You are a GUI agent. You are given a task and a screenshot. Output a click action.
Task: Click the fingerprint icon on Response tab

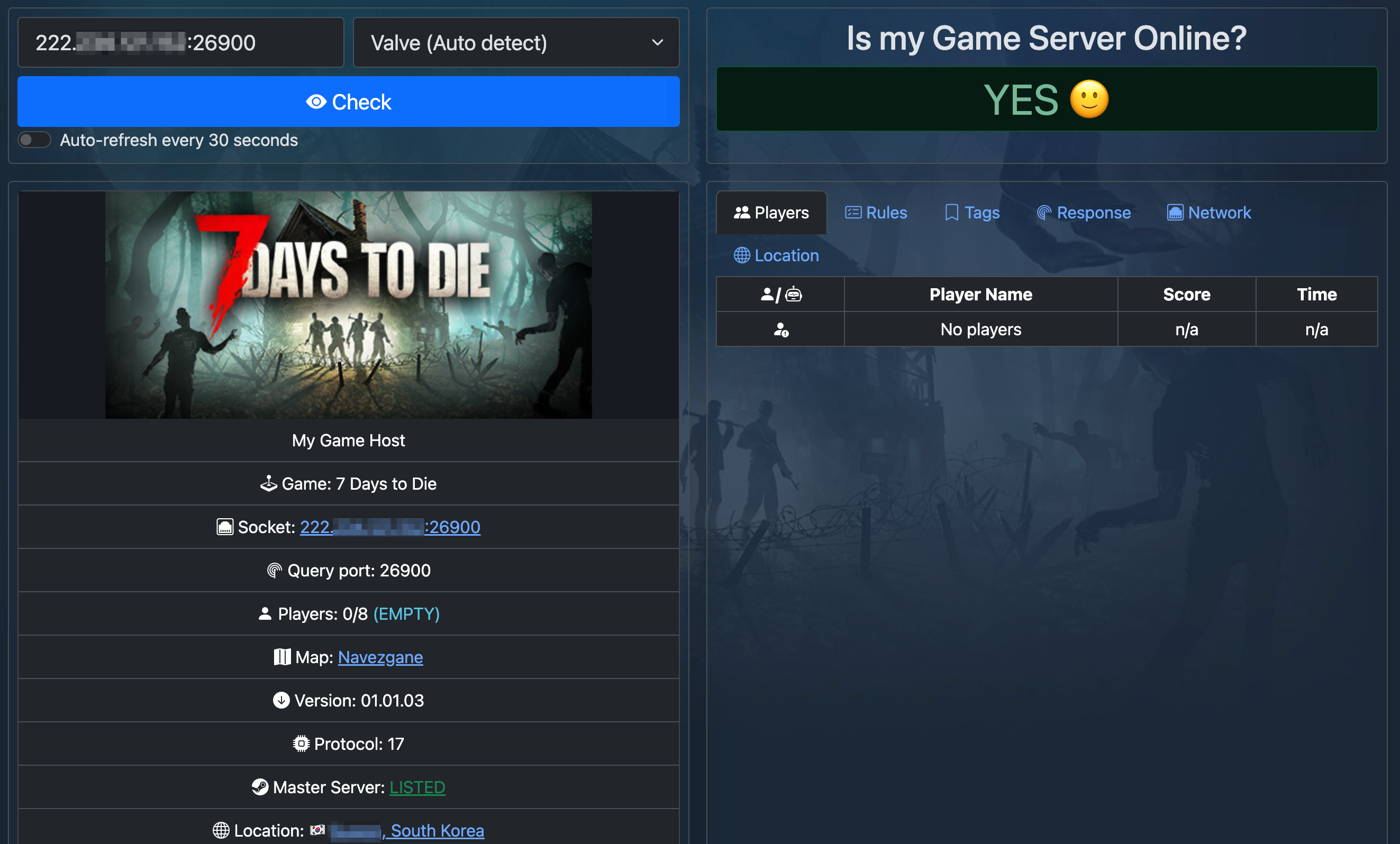(x=1044, y=213)
